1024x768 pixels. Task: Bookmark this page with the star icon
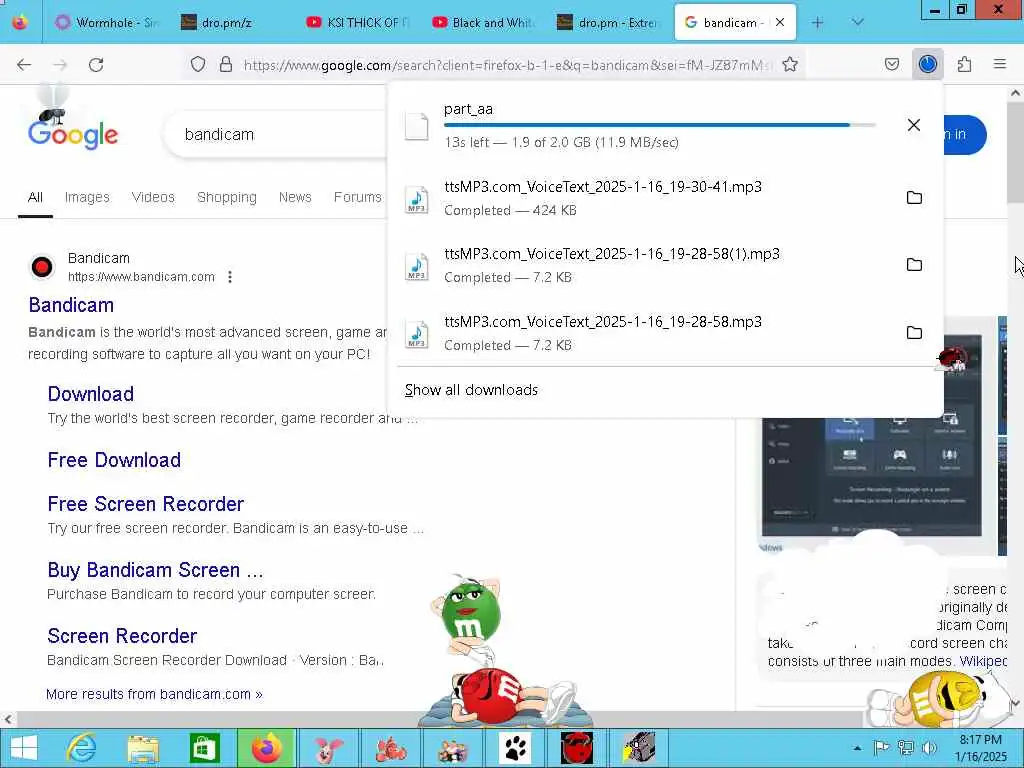pyautogui.click(x=790, y=64)
